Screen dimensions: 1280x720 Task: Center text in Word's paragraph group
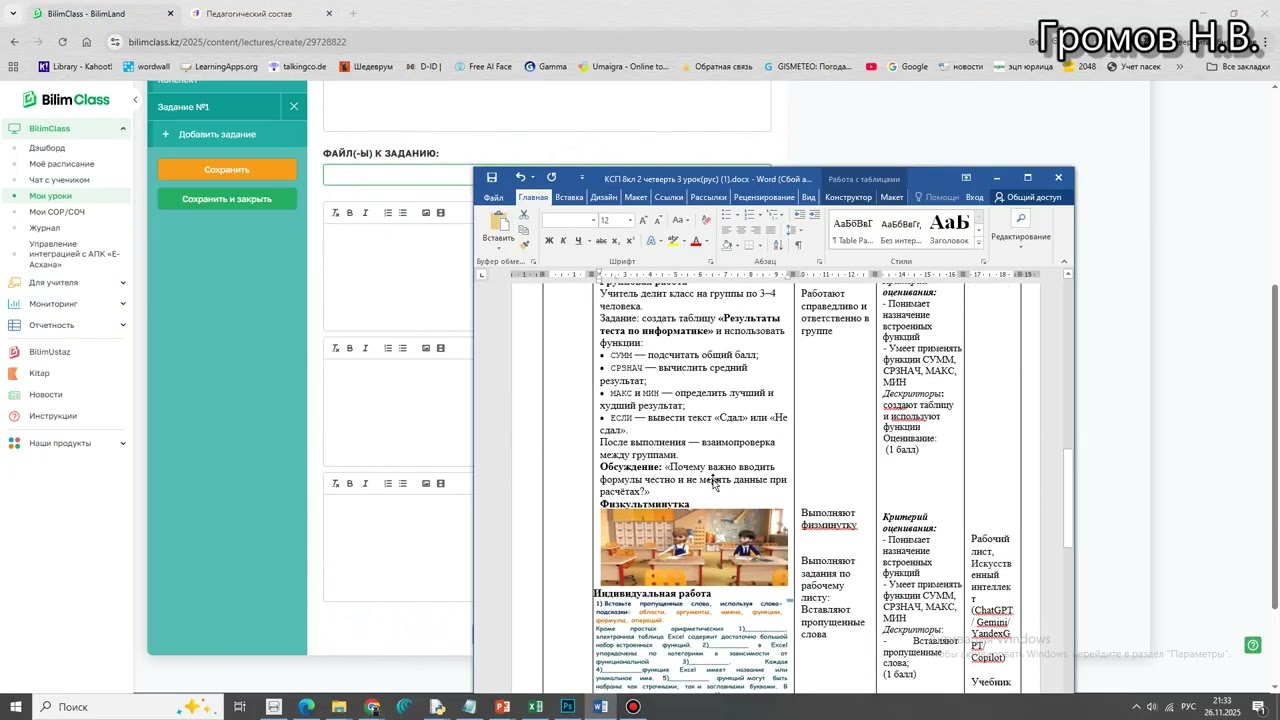click(741, 230)
